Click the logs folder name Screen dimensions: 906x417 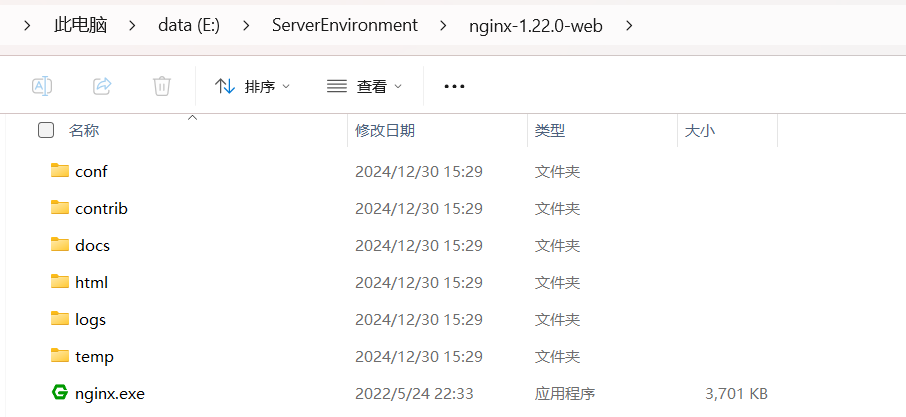[x=91, y=319]
